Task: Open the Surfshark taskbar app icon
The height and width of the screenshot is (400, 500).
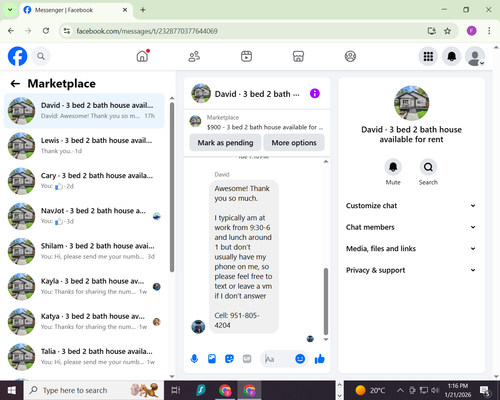Action: [201, 390]
